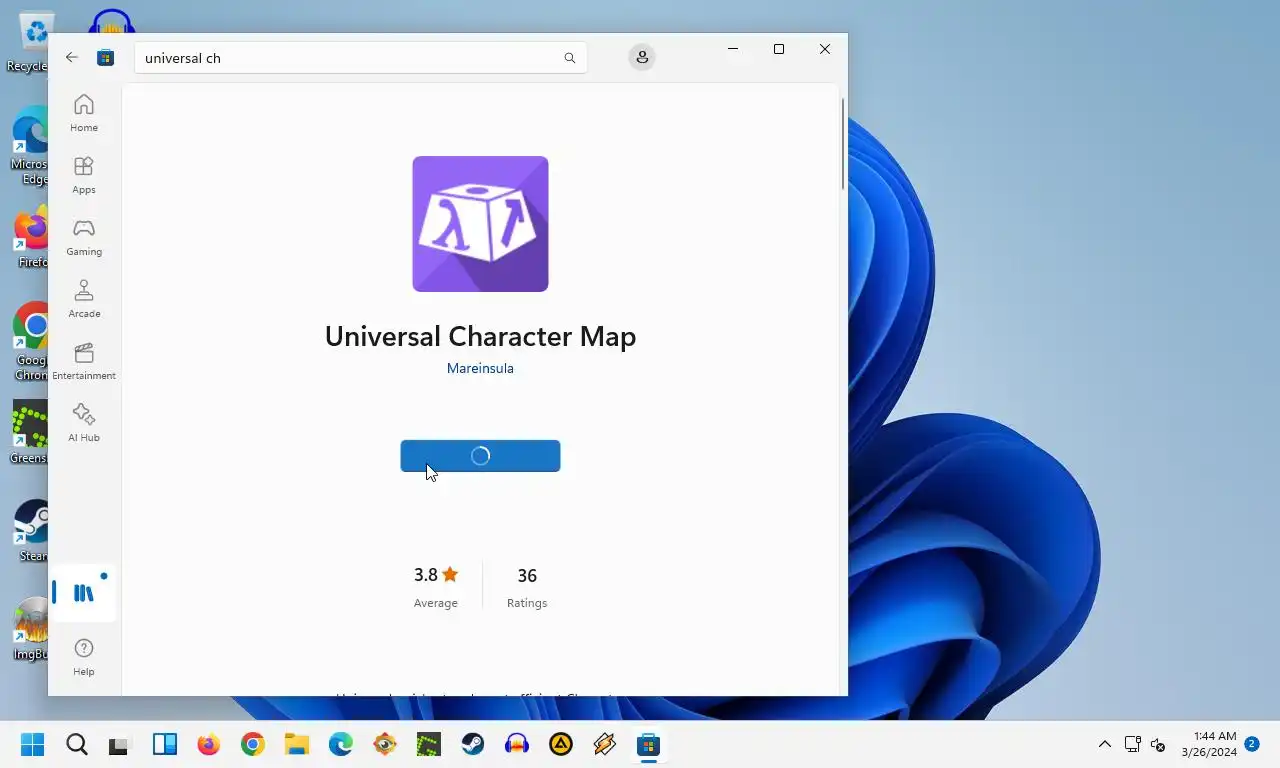Open taskbar Search

coord(77,744)
